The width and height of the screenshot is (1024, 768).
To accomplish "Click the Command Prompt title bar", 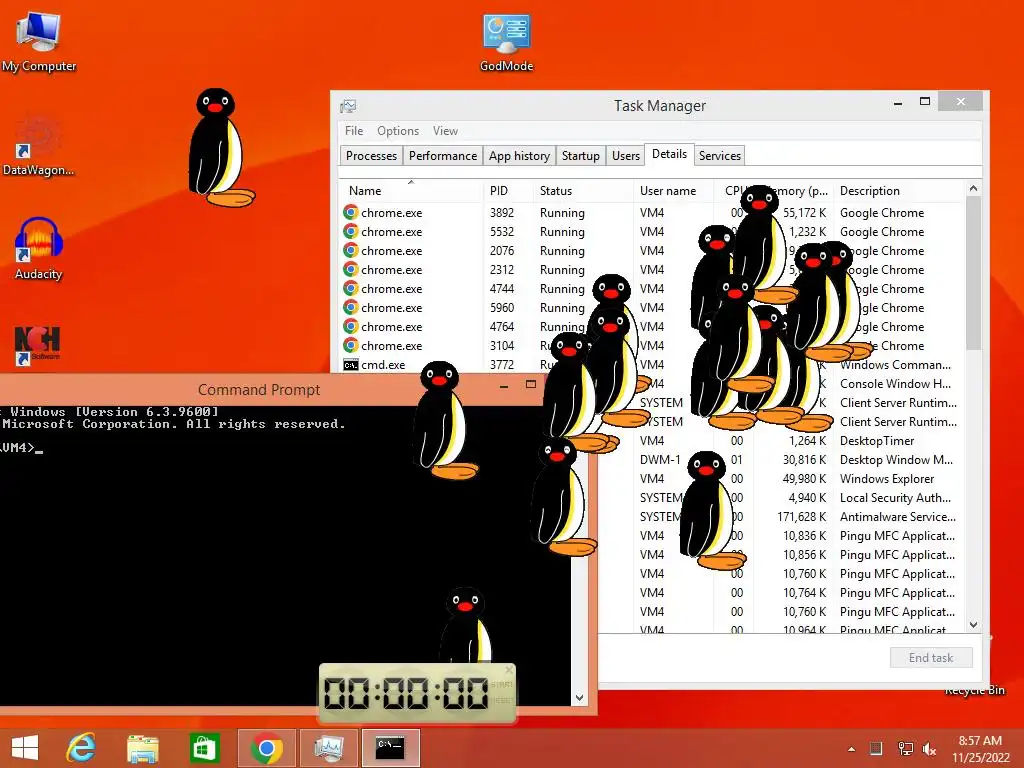I will (259, 389).
